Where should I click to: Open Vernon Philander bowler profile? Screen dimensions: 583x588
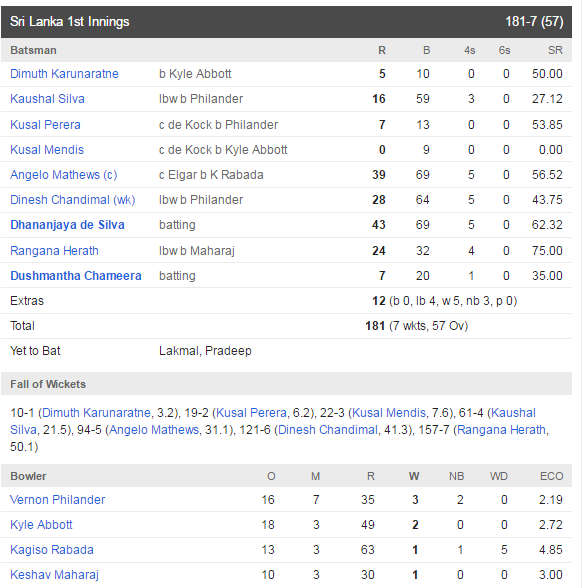pyautogui.click(x=57, y=500)
